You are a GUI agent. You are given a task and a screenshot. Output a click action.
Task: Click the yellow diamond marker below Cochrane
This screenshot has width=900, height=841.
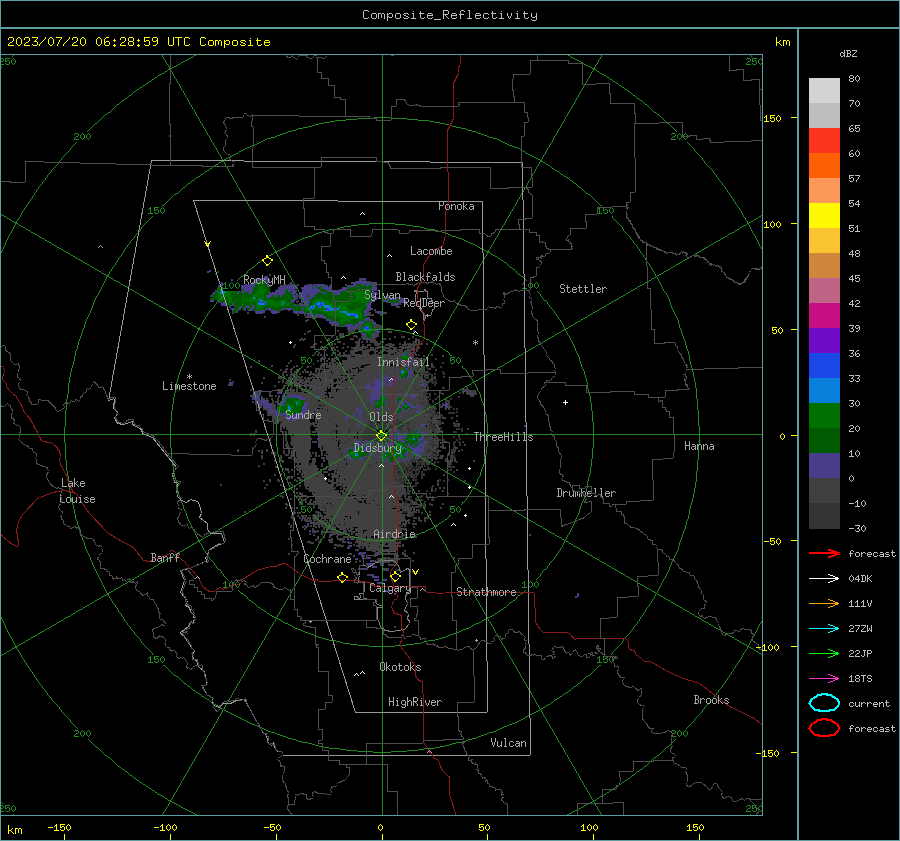[343, 577]
